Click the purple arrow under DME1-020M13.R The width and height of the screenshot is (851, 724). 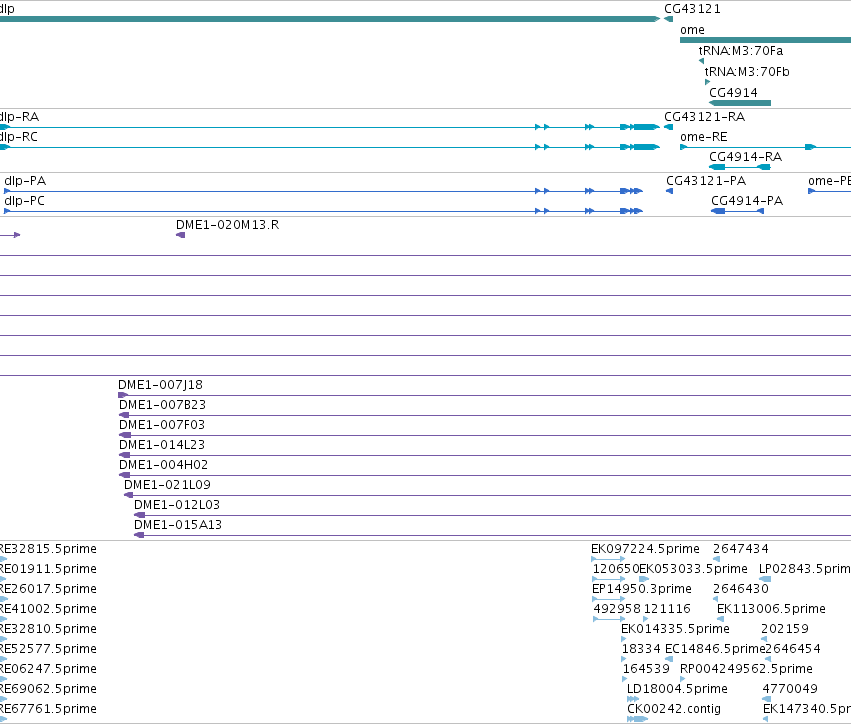(x=181, y=235)
